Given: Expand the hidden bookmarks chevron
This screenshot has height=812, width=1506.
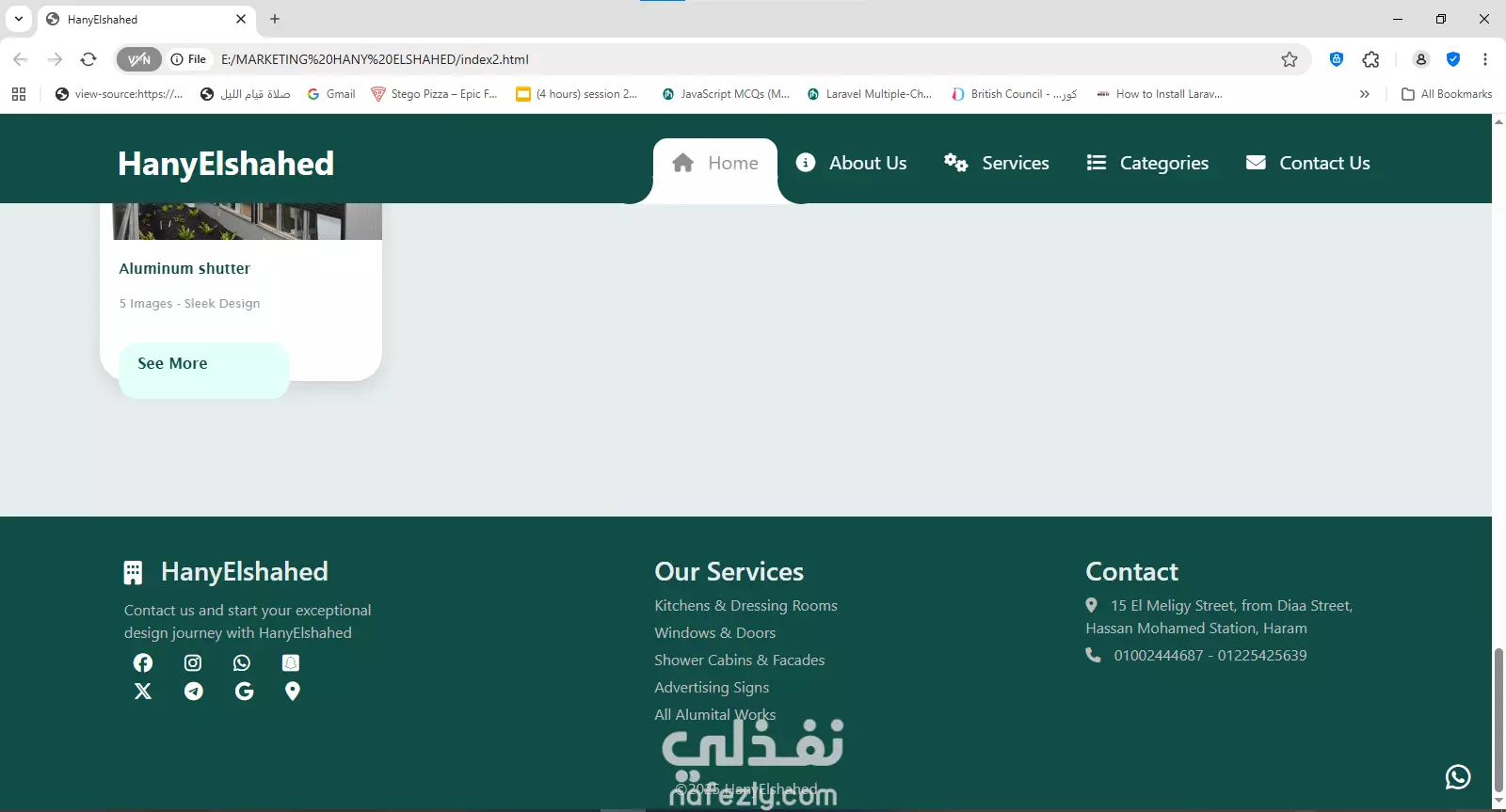Looking at the screenshot, I should pos(1365,94).
